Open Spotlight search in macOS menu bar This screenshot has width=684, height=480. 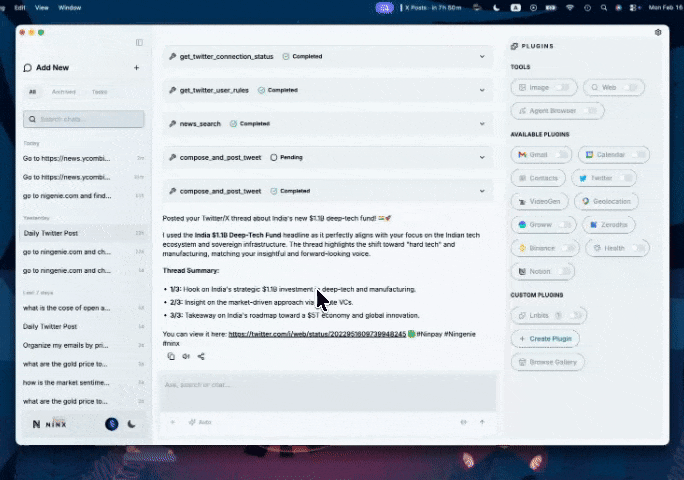tap(604, 7)
